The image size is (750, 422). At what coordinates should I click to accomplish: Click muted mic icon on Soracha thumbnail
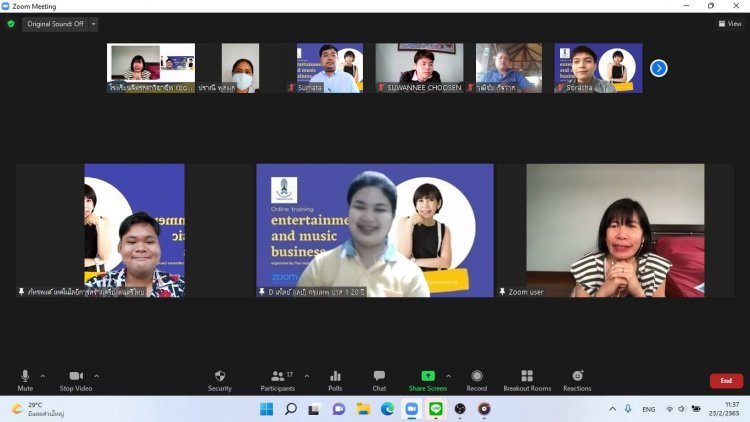tap(560, 88)
